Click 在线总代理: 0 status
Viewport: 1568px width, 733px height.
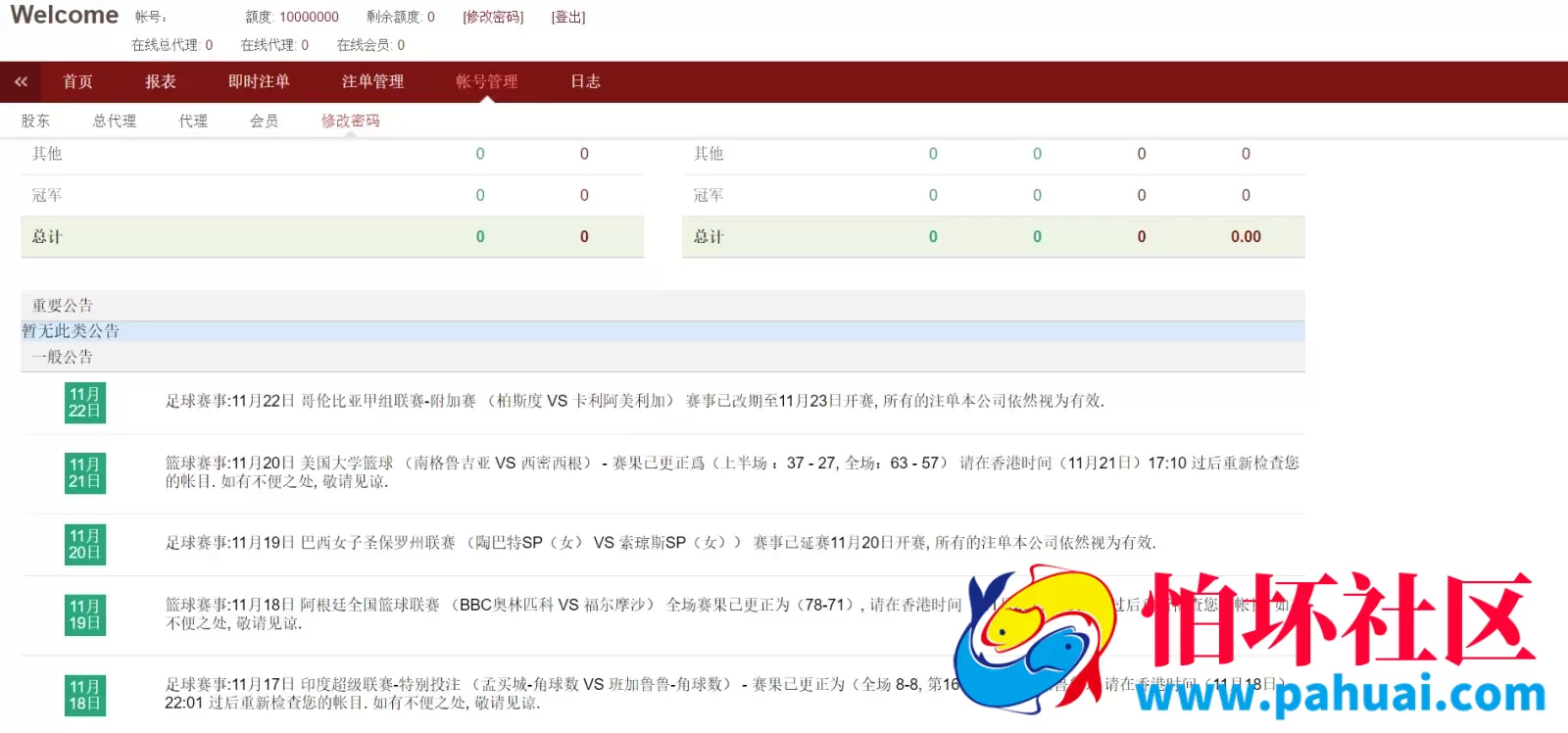172,45
